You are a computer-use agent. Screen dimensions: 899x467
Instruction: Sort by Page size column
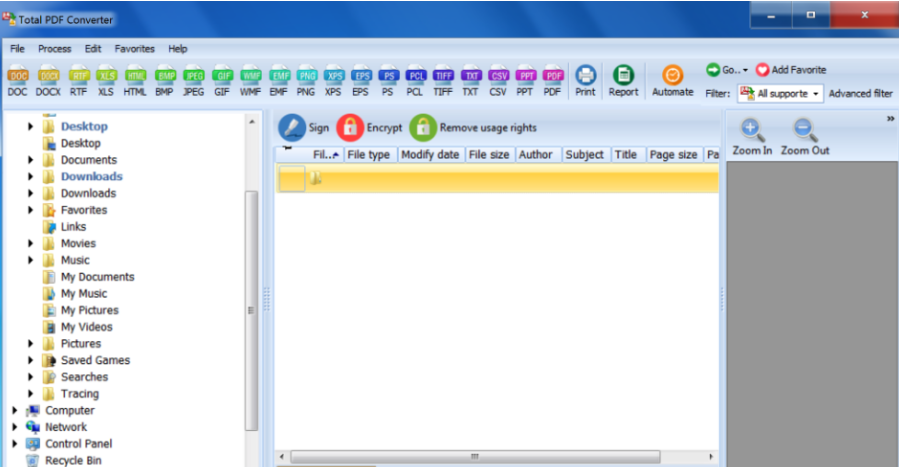tap(673, 155)
